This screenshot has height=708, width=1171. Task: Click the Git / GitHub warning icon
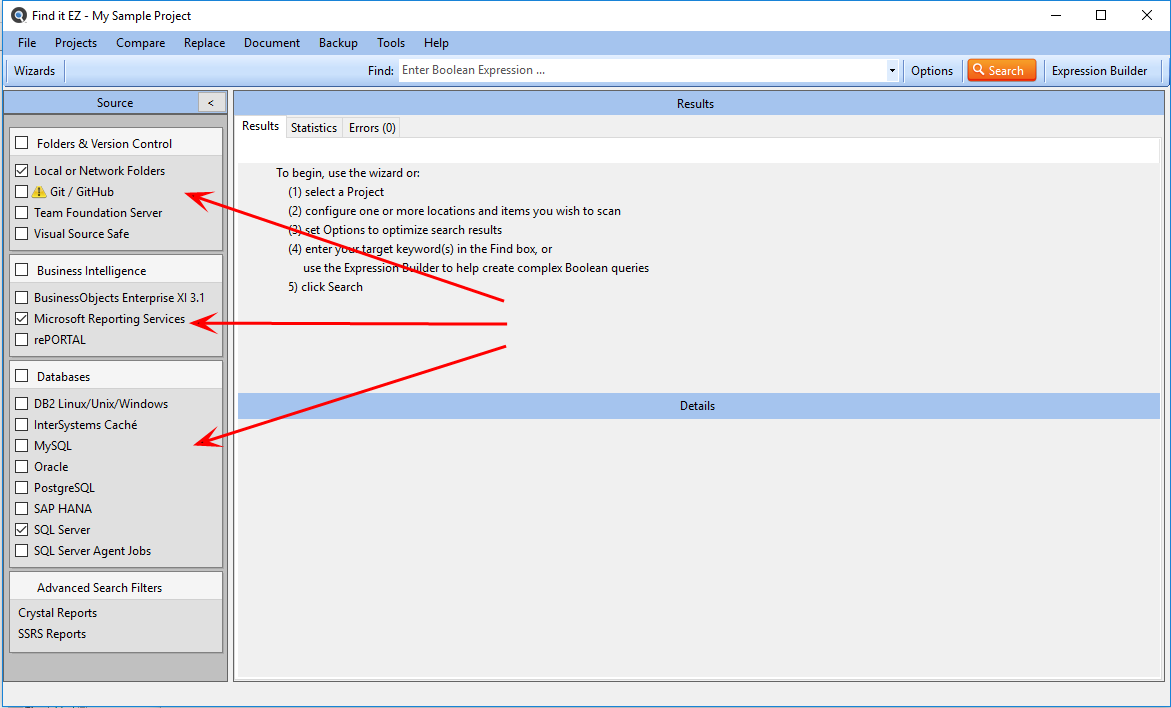pos(40,192)
